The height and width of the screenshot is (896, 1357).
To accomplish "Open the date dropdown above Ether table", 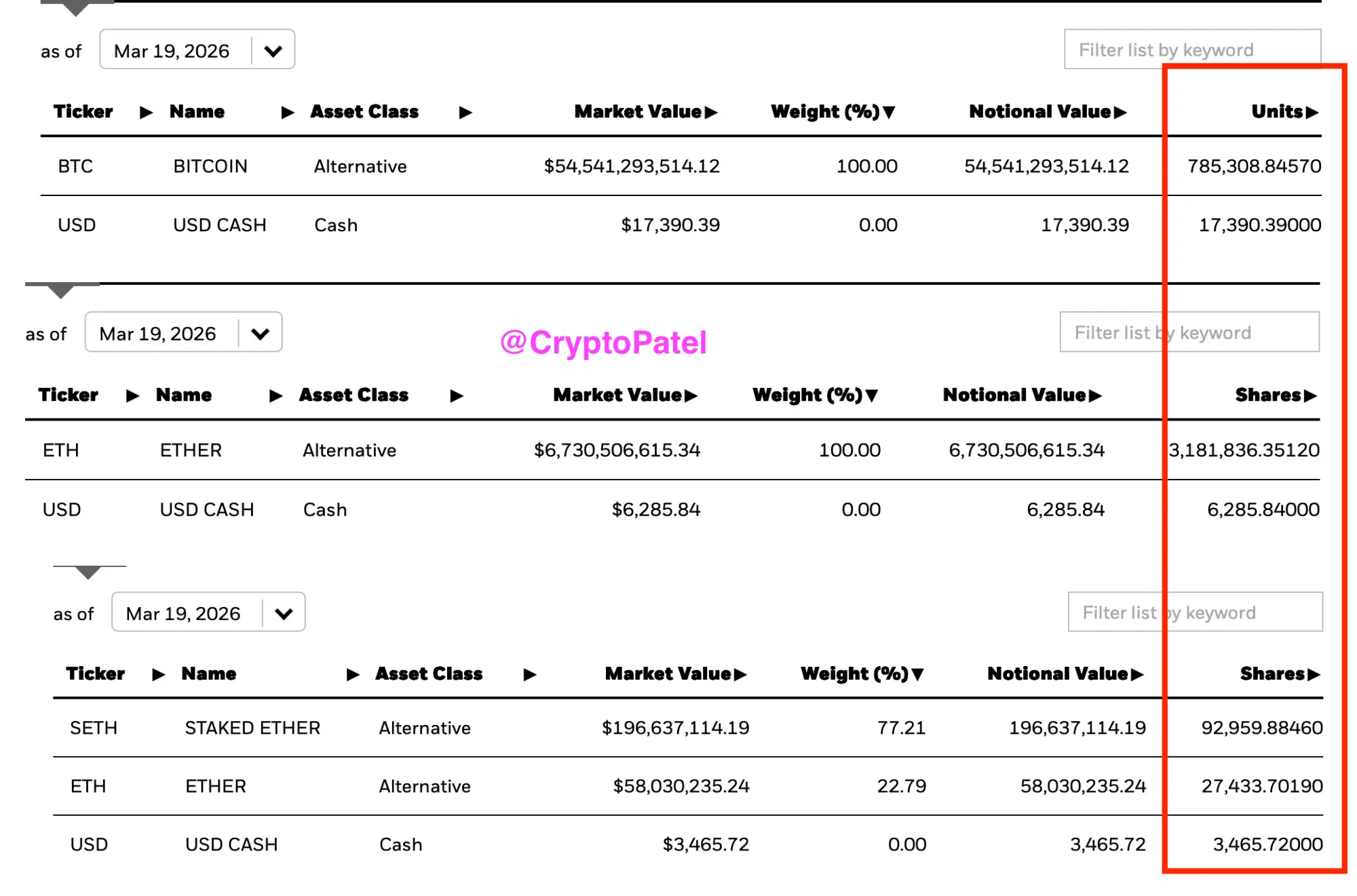I will [x=260, y=334].
